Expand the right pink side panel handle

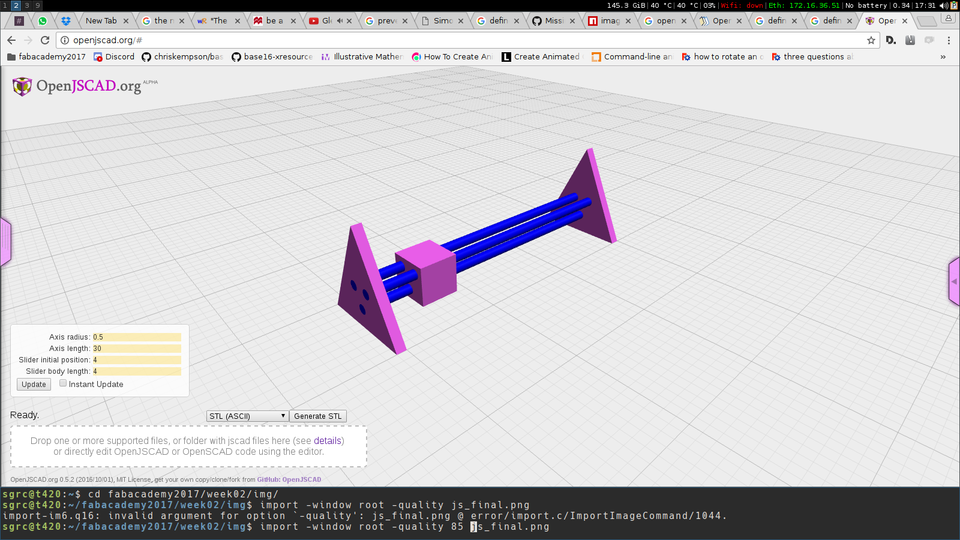[954, 282]
